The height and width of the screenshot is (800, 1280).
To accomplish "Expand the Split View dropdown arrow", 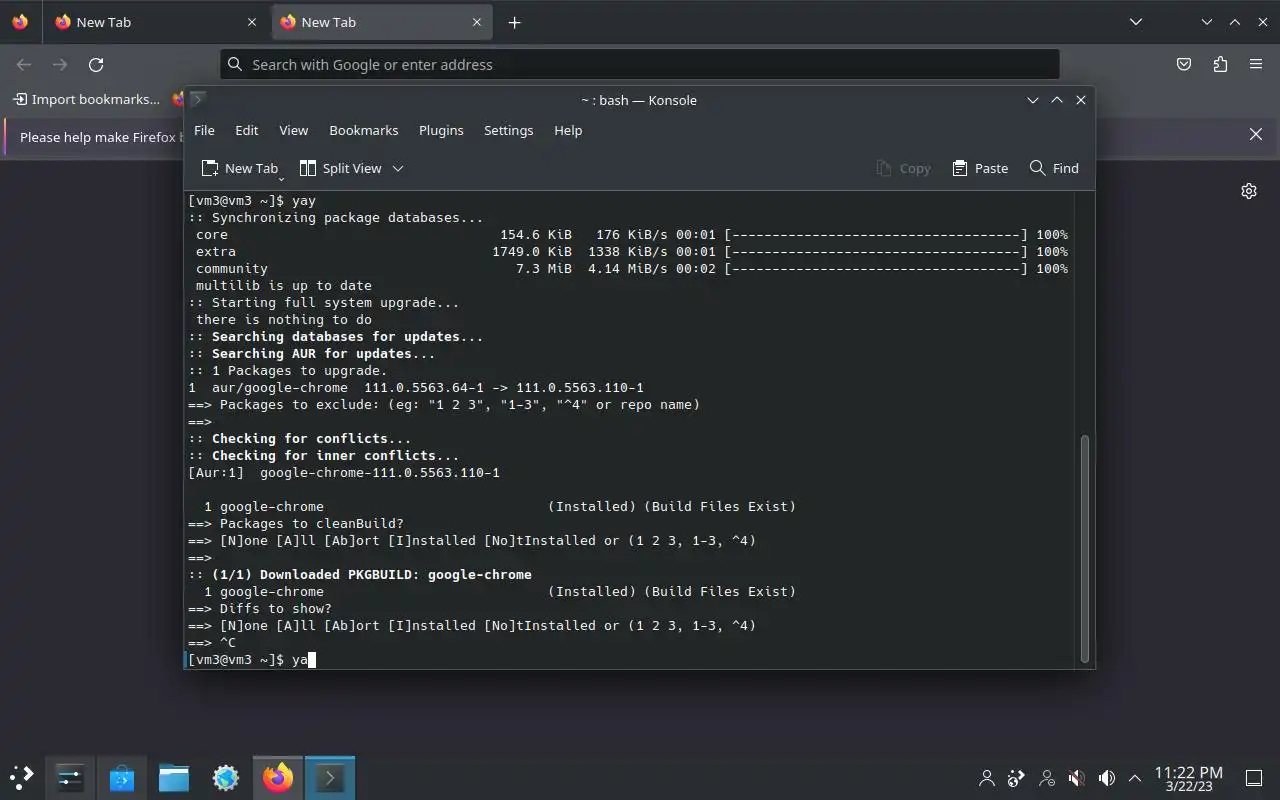I will [398, 168].
